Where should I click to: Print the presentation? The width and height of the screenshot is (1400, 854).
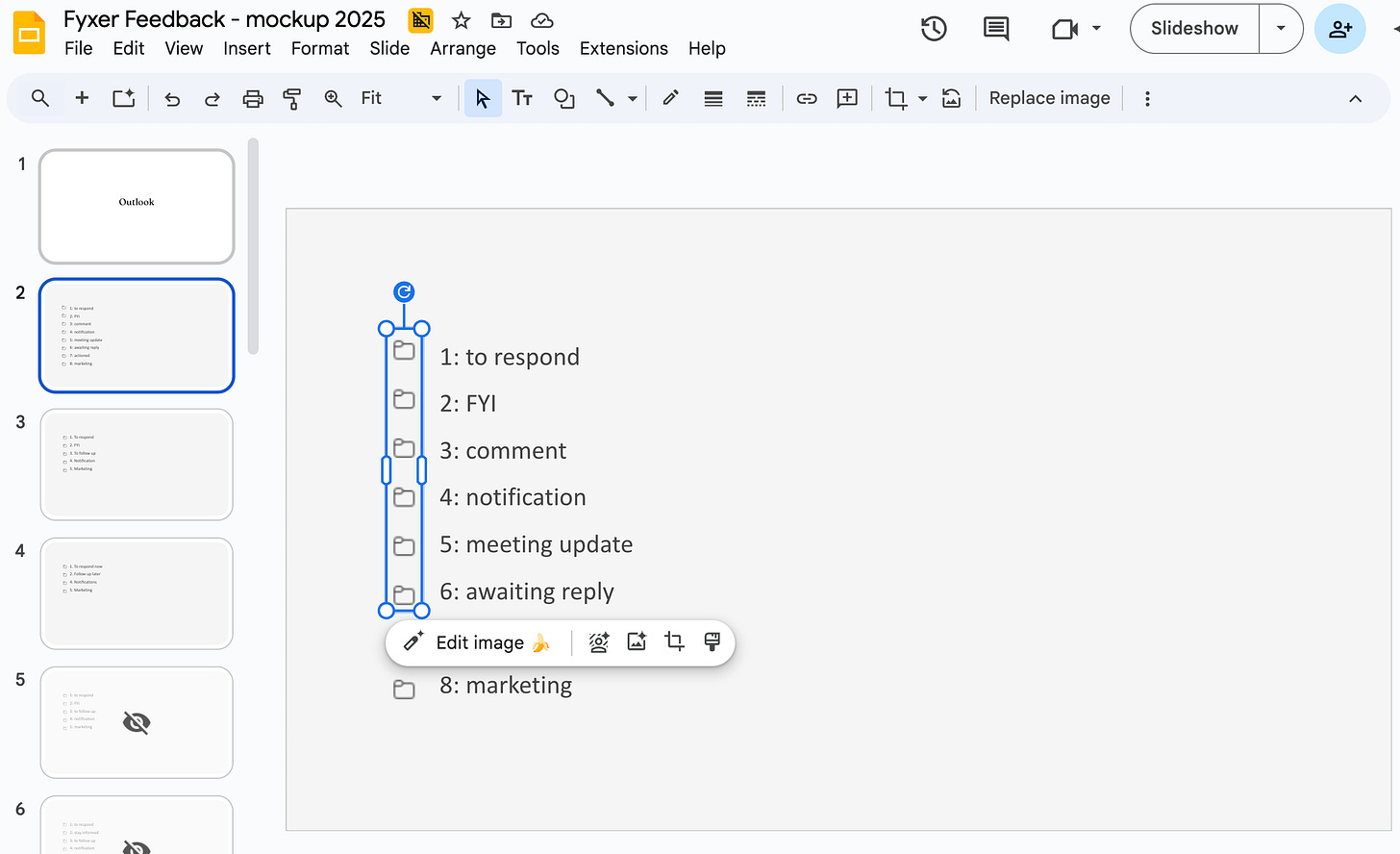[x=253, y=98]
